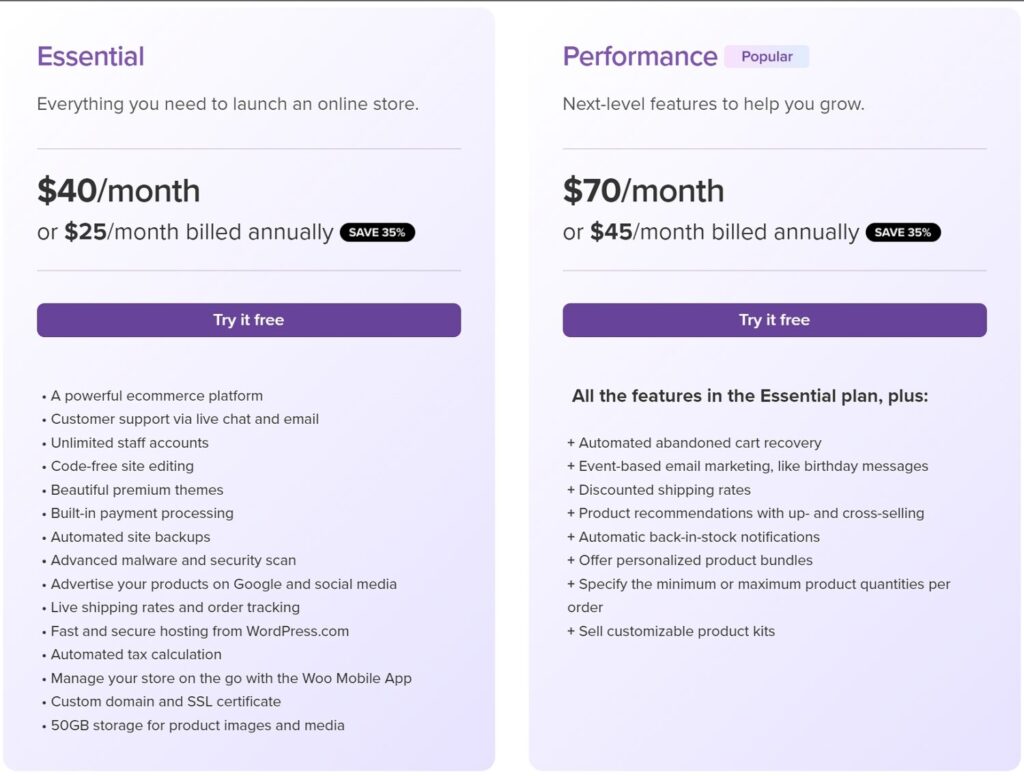Viewport: 1024px width, 776px height.
Task: Click 'Manage your store on the go' line
Action: (227, 678)
